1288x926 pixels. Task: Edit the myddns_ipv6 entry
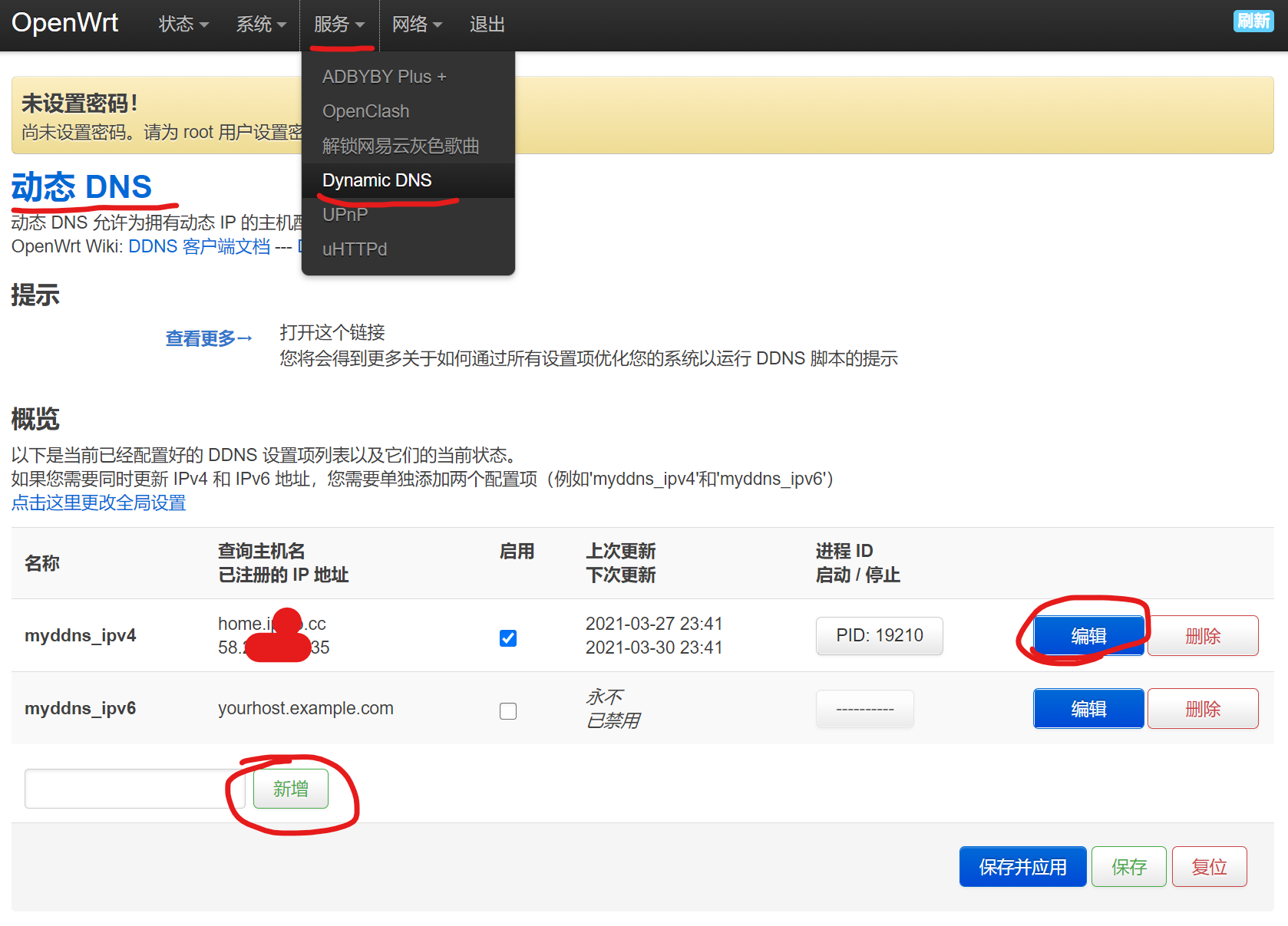pos(1088,709)
